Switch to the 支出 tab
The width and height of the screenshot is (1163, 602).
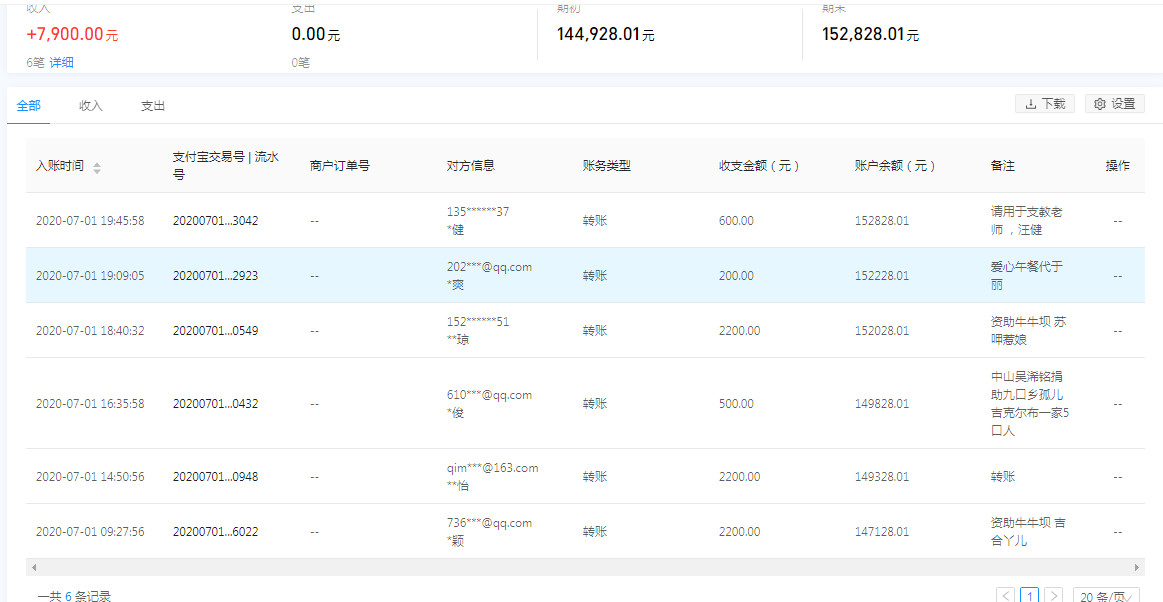tap(153, 106)
